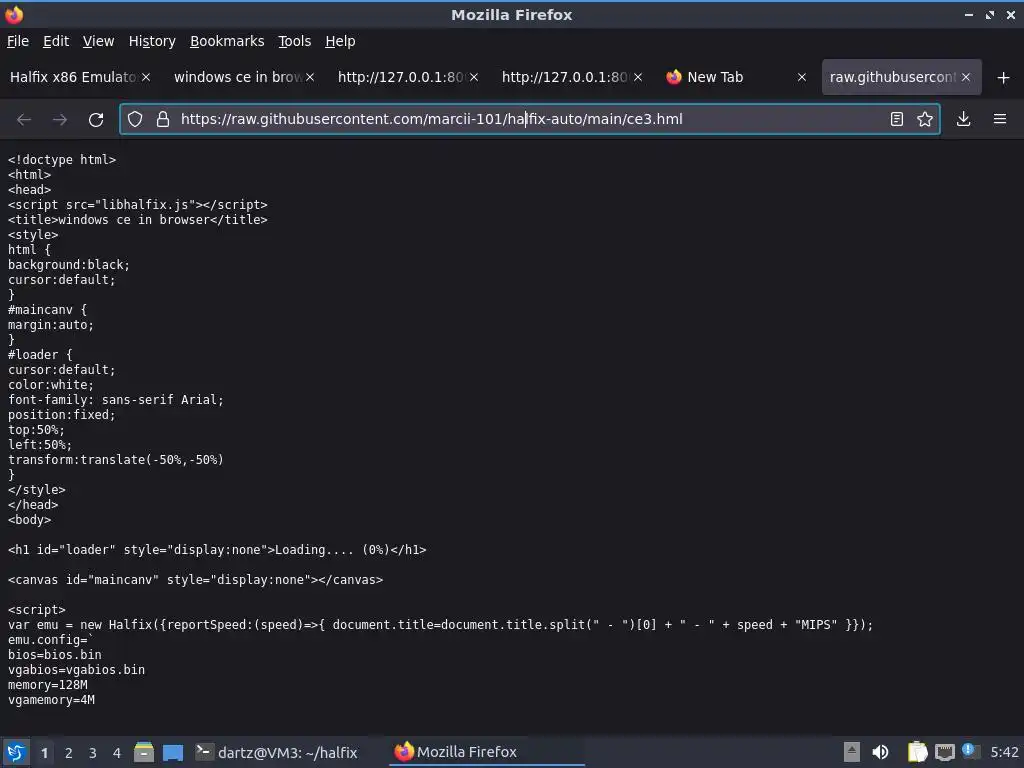The height and width of the screenshot is (768, 1024).
Task: Open the Help menu
Action: [340, 41]
